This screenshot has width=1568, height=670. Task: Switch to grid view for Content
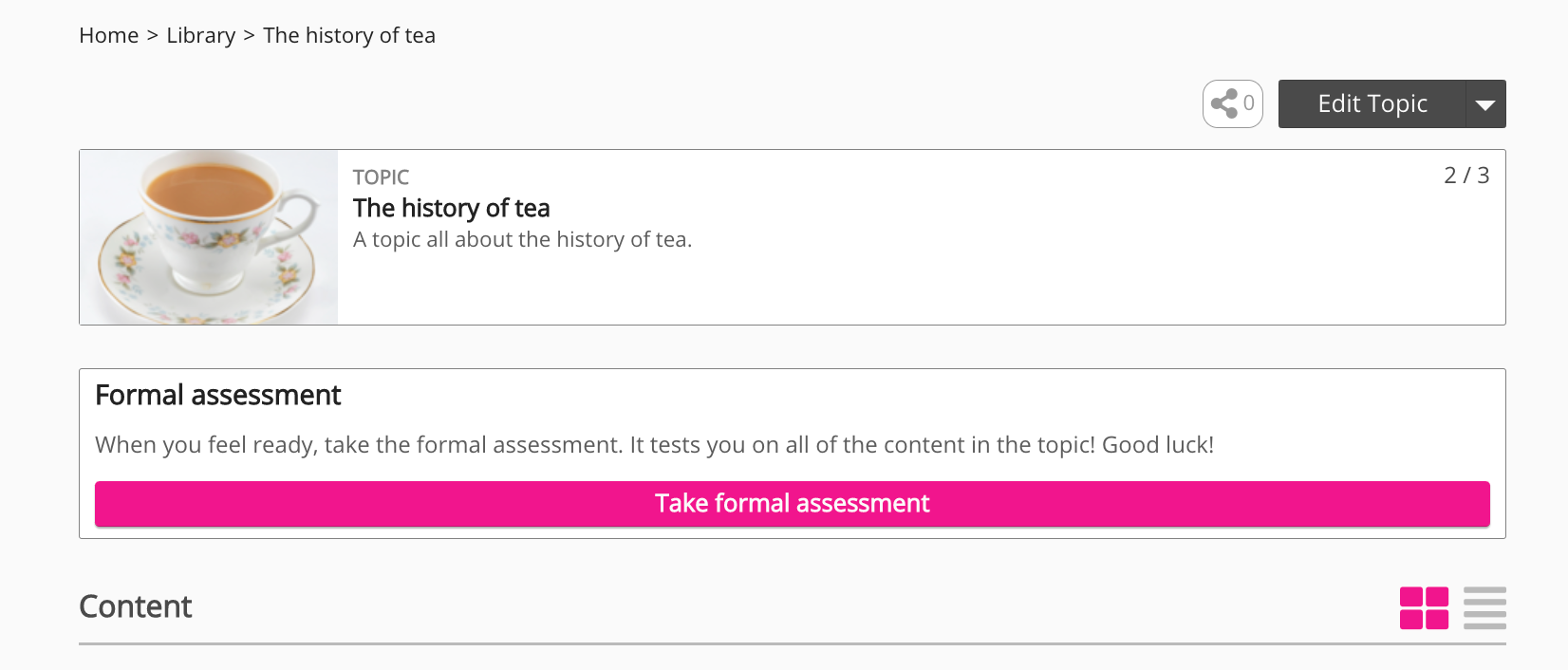point(1424,608)
